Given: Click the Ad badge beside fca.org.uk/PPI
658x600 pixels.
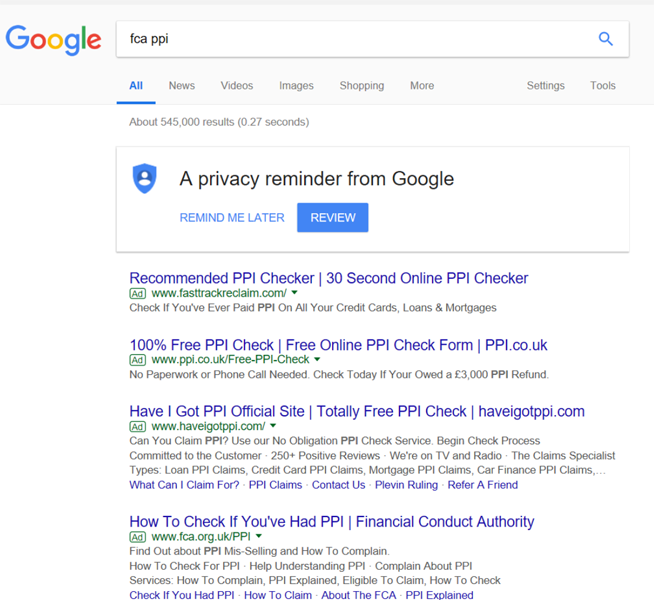Looking at the screenshot, I should point(138,537).
